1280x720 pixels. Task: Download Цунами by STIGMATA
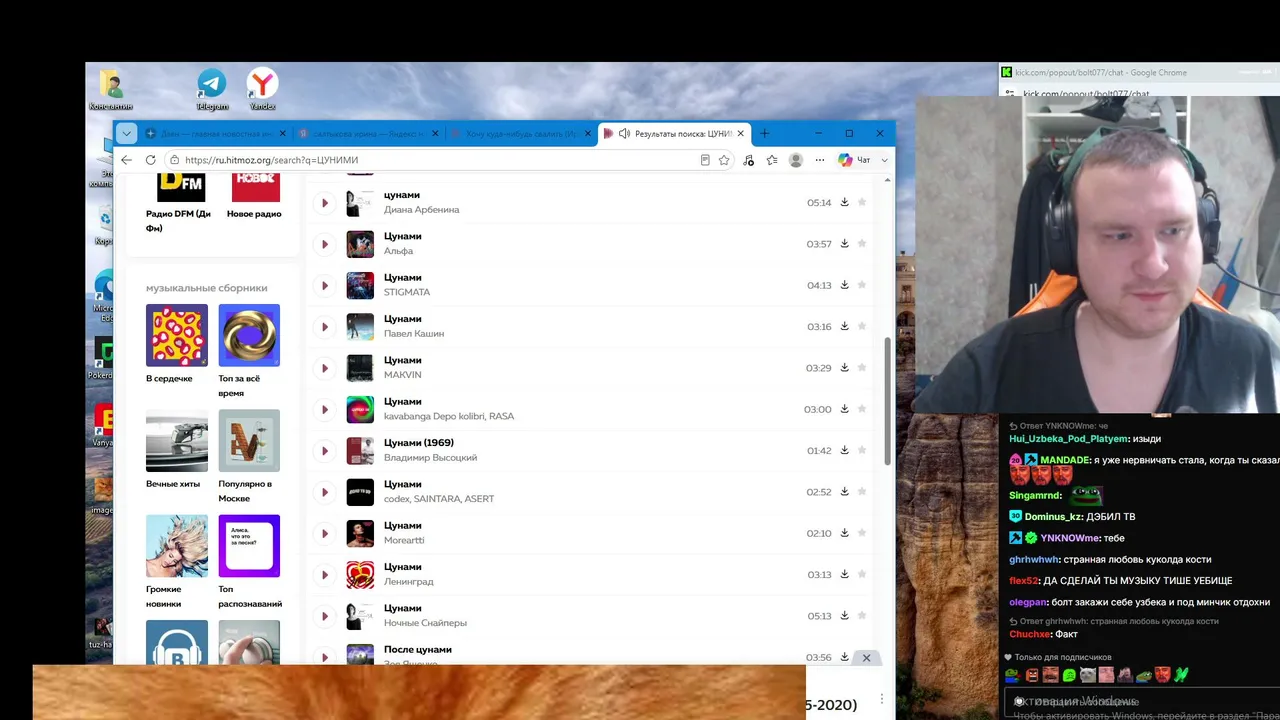844,285
